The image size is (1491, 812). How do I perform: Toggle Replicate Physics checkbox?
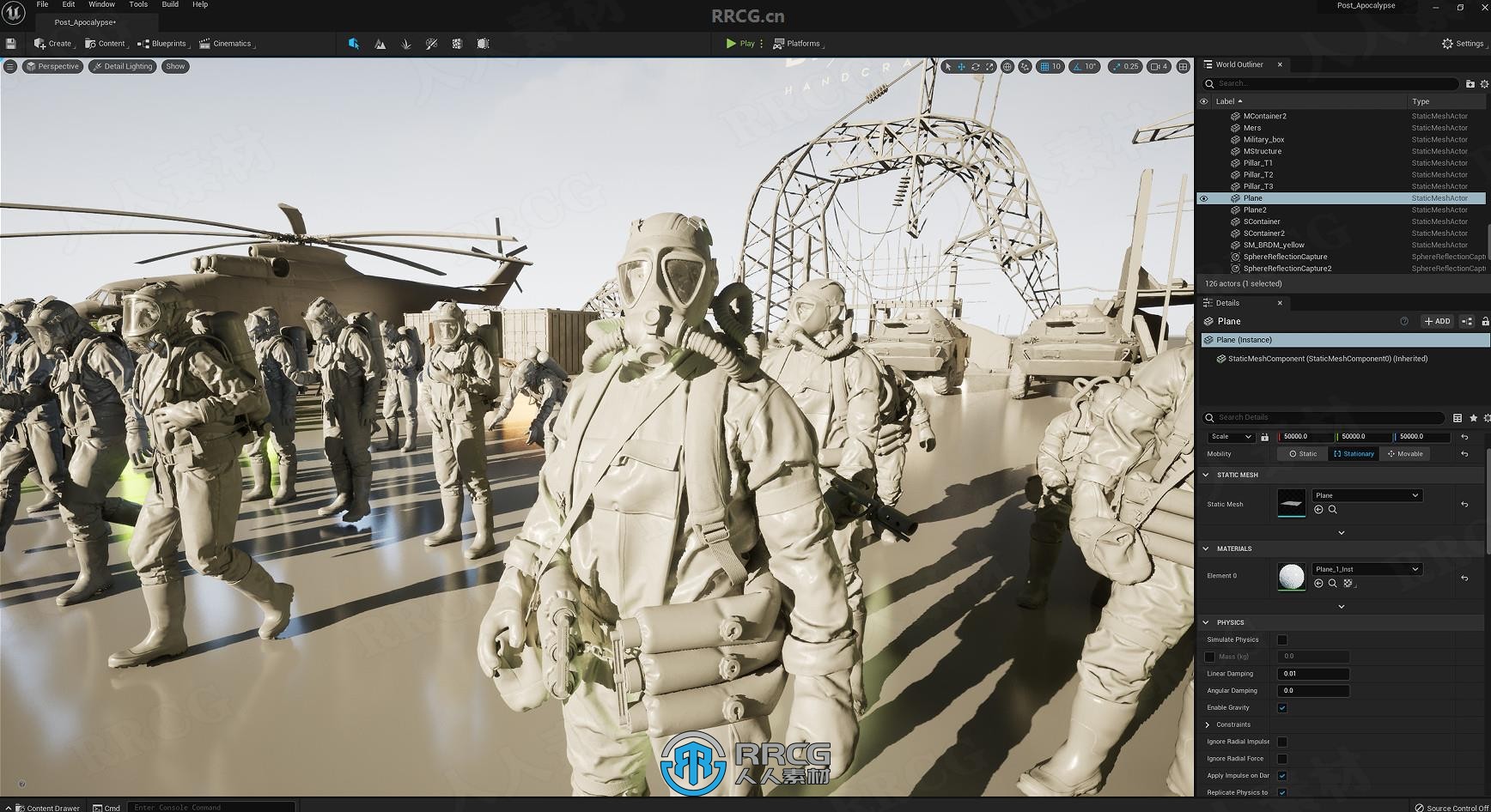[x=1282, y=792]
